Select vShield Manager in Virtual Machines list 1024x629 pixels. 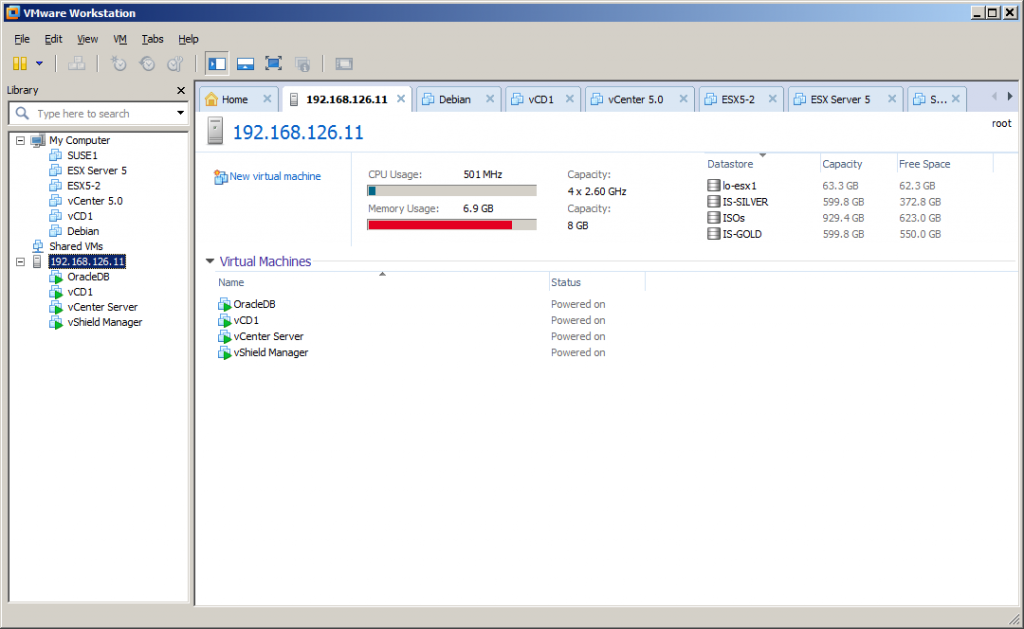tap(270, 352)
